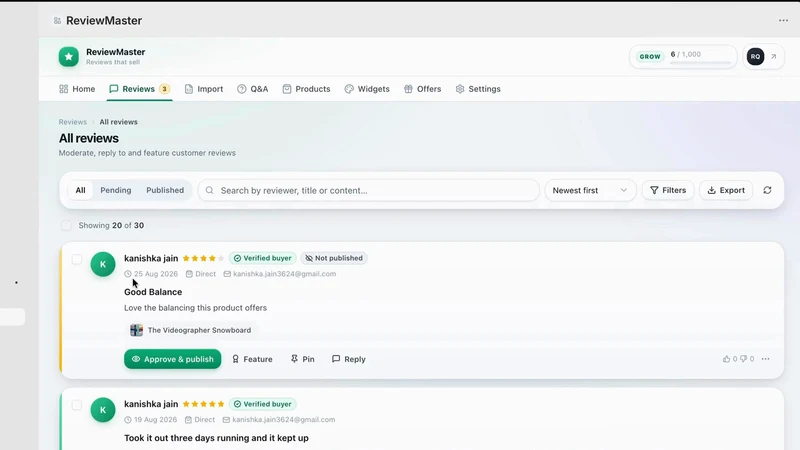Image resolution: width=800 pixels, height=450 pixels.
Task: Click Verified buyer badge on 19 Aug review
Action: [x=262, y=404]
